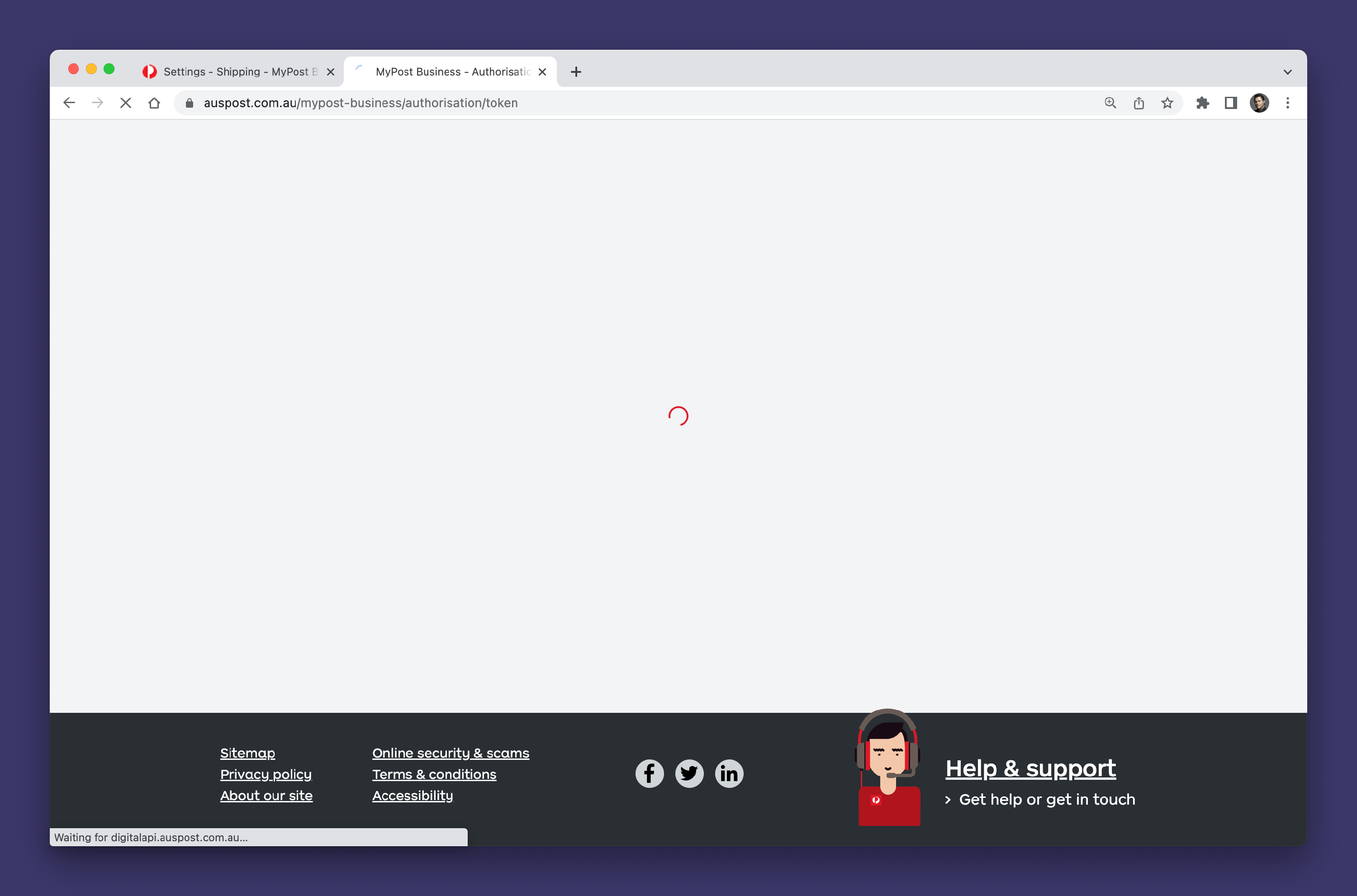Click the share page icon
This screenshot has width=1357, height=896.
(x=1139, y=103)
